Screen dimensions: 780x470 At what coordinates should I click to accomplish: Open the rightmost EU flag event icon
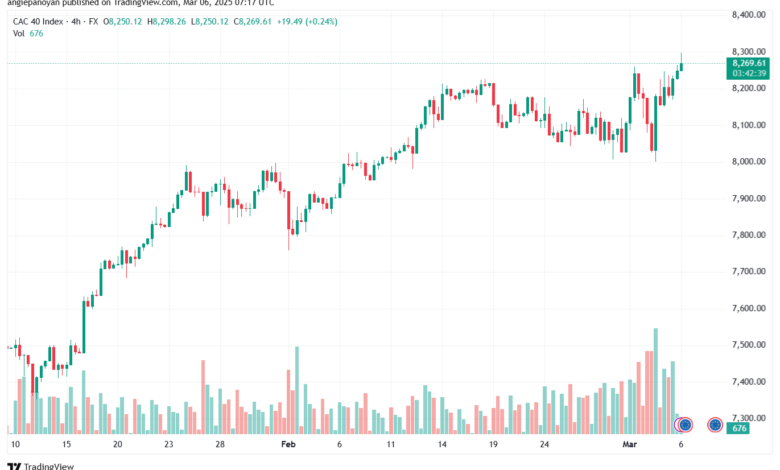(715, 425)
